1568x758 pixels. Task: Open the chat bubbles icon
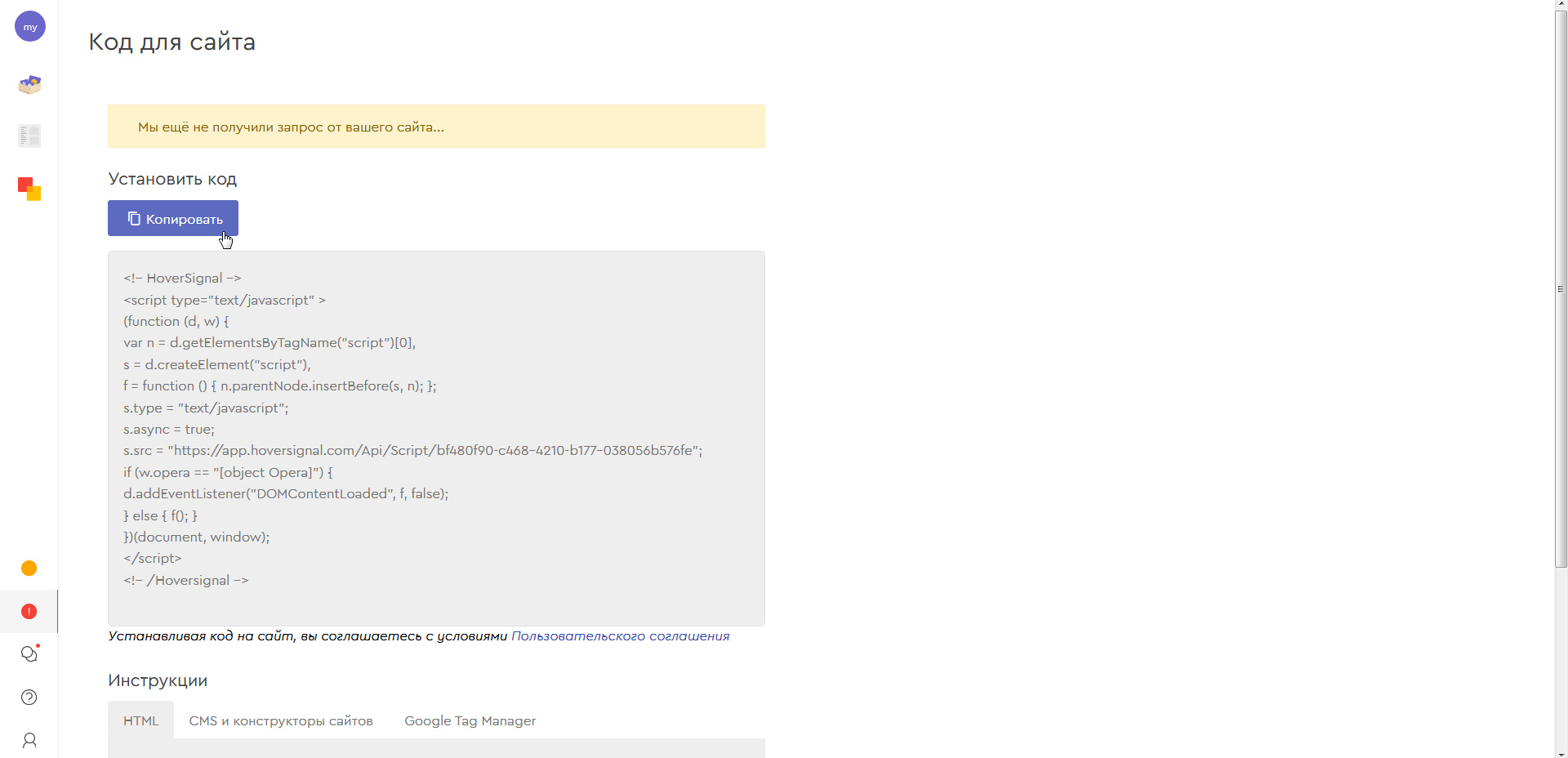29,653
